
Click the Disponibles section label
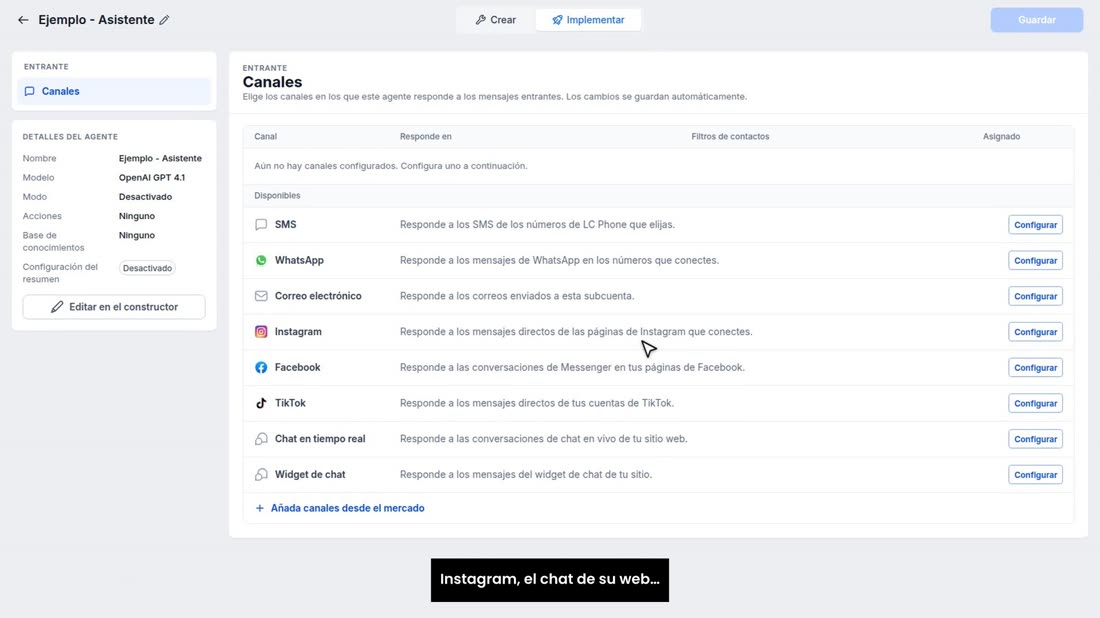click(277, 196)
